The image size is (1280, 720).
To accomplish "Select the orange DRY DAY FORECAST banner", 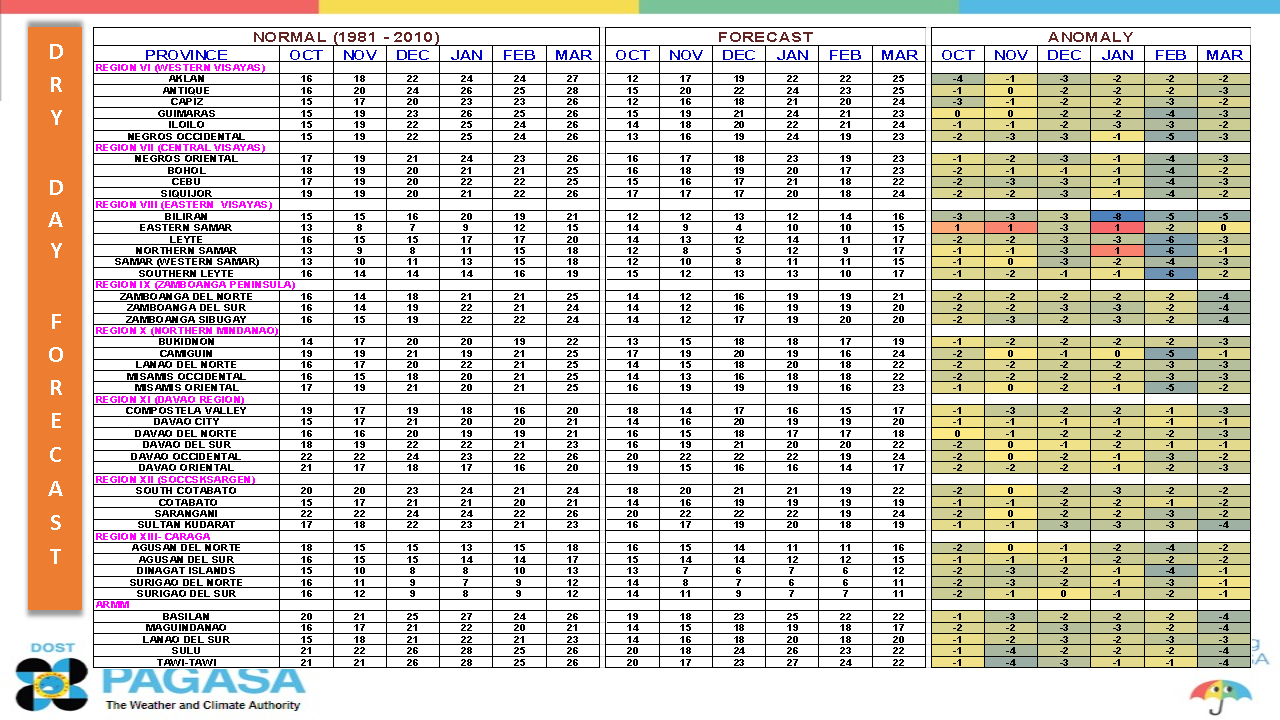I will pyautogui.click(x=55, y=319).
